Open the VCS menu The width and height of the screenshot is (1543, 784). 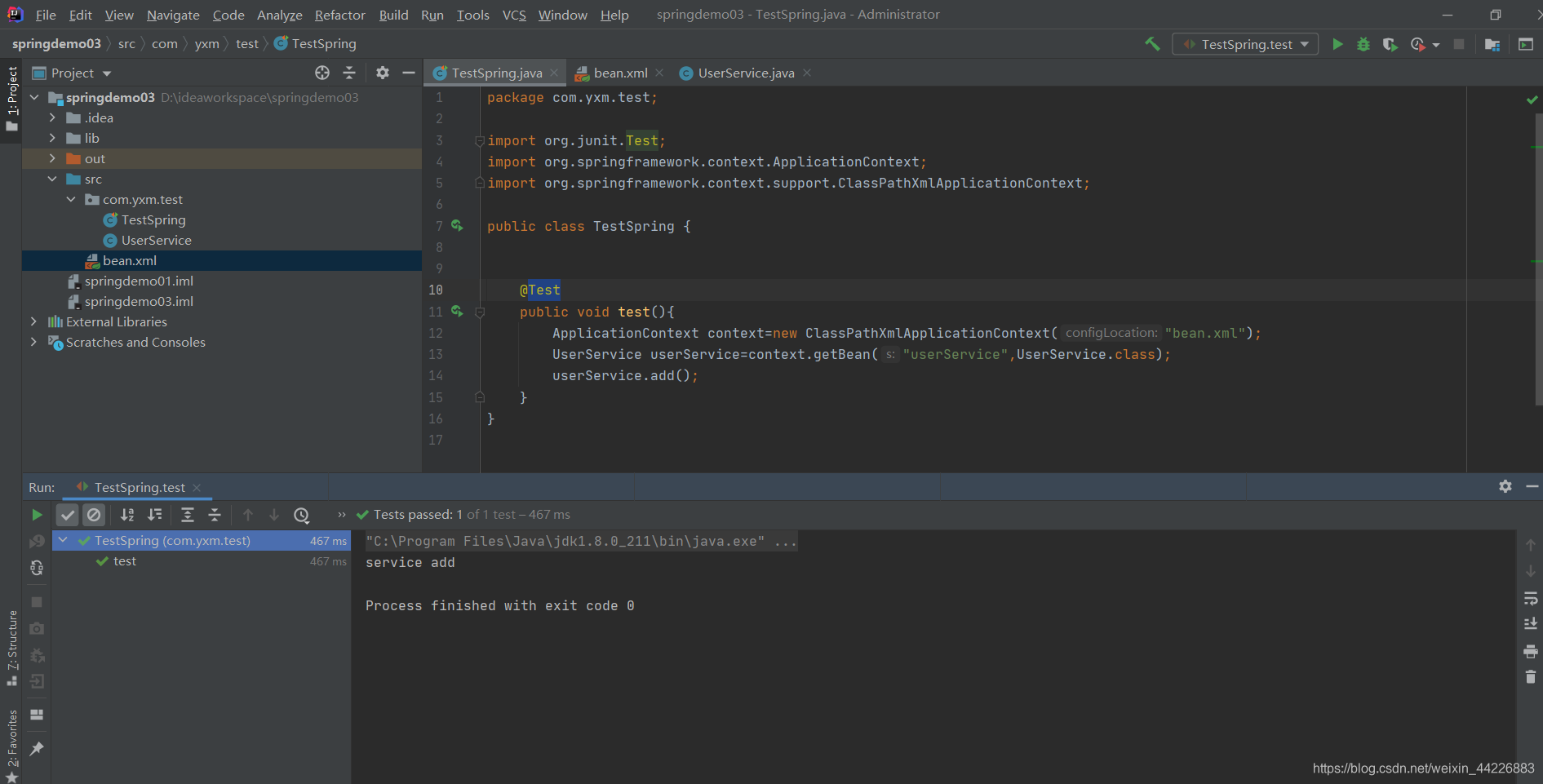514,15
